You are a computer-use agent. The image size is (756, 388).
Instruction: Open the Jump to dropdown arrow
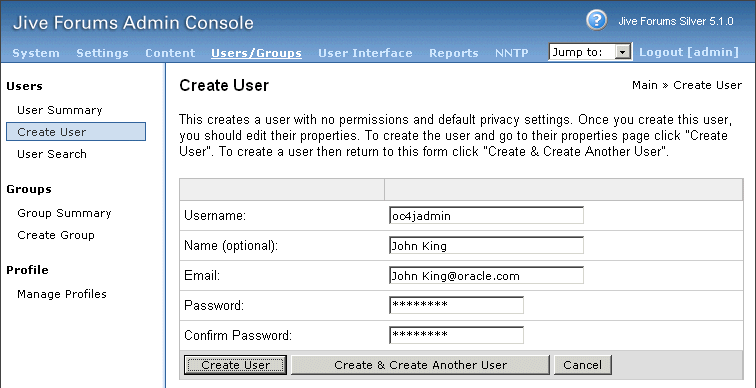click(624, 52)
